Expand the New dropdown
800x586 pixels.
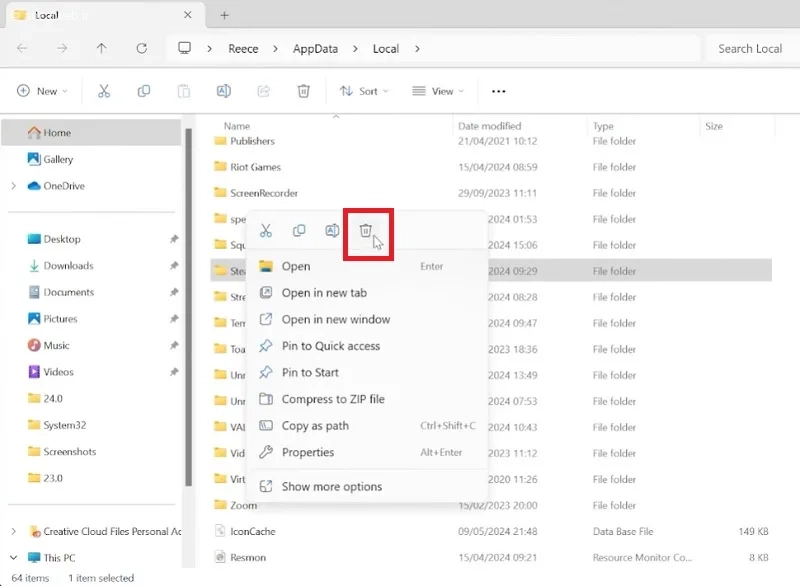pos(42,91)
